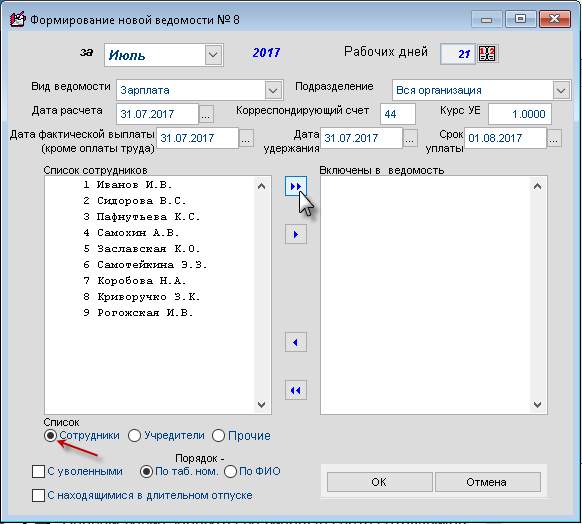Minimize the dialog window
582x524 pixels.
[x=486, y=19]
